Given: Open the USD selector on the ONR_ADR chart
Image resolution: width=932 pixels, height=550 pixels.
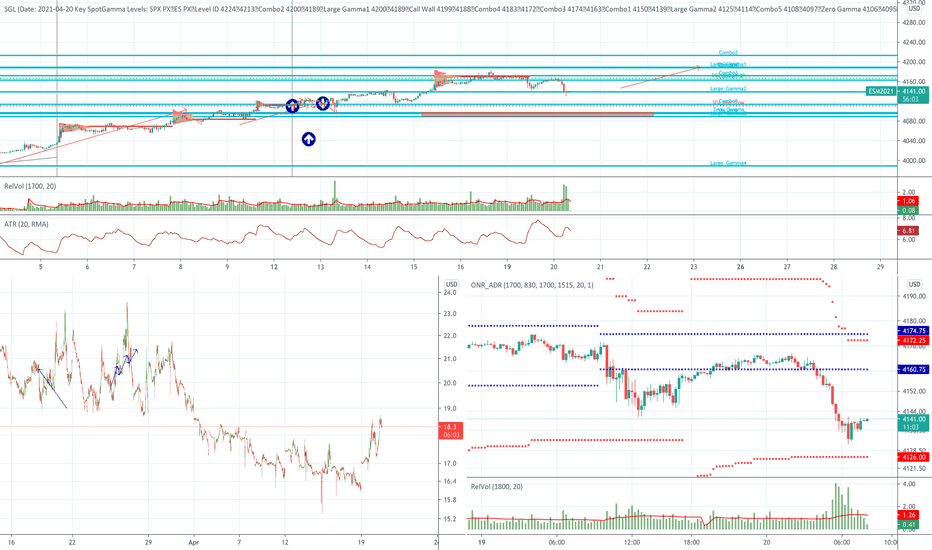Looking at the screenshot, I should (x=914, y=284).
